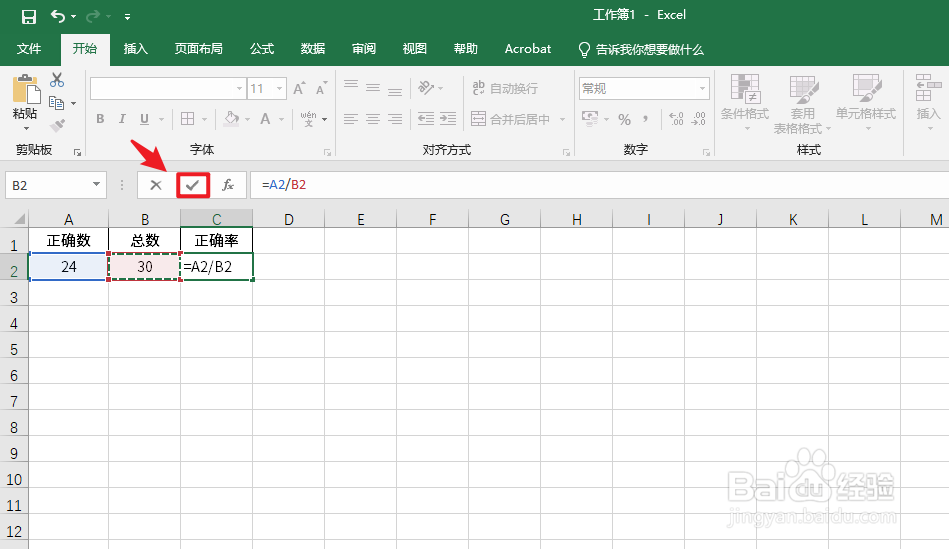Open the 字体 group dialog launcher
949x549 pixels.
tap(327, 153)
